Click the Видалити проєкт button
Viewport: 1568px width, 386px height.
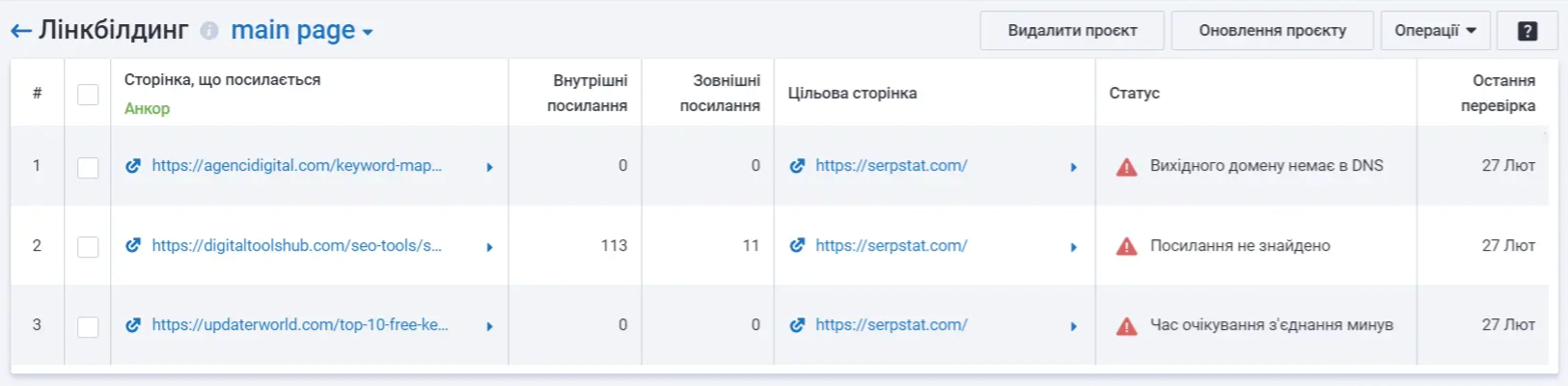pos(1072,31)
